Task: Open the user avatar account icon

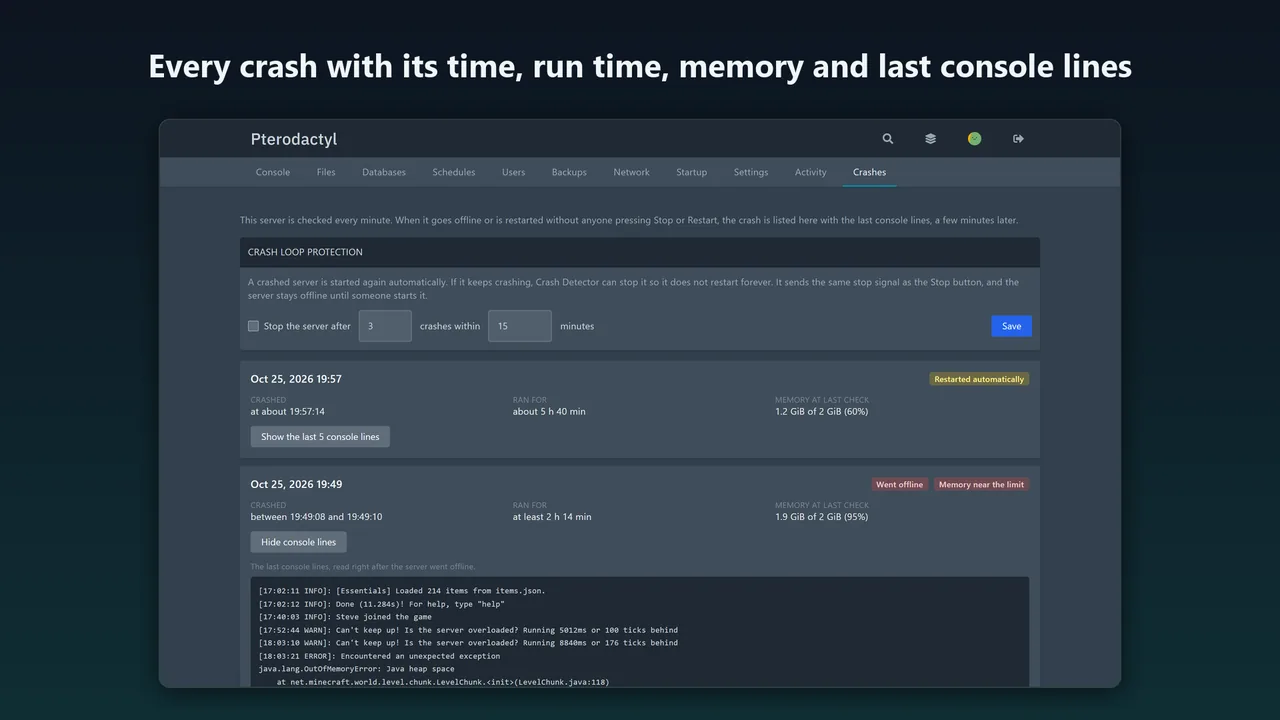Action: (x=974, y=139)
